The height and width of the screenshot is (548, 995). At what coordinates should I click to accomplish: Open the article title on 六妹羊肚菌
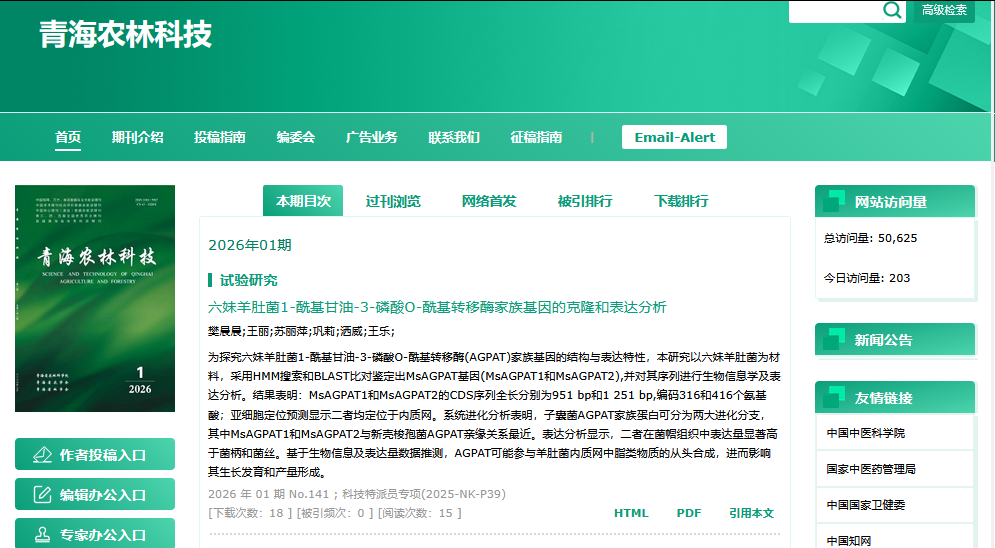(x=437, y=307)
